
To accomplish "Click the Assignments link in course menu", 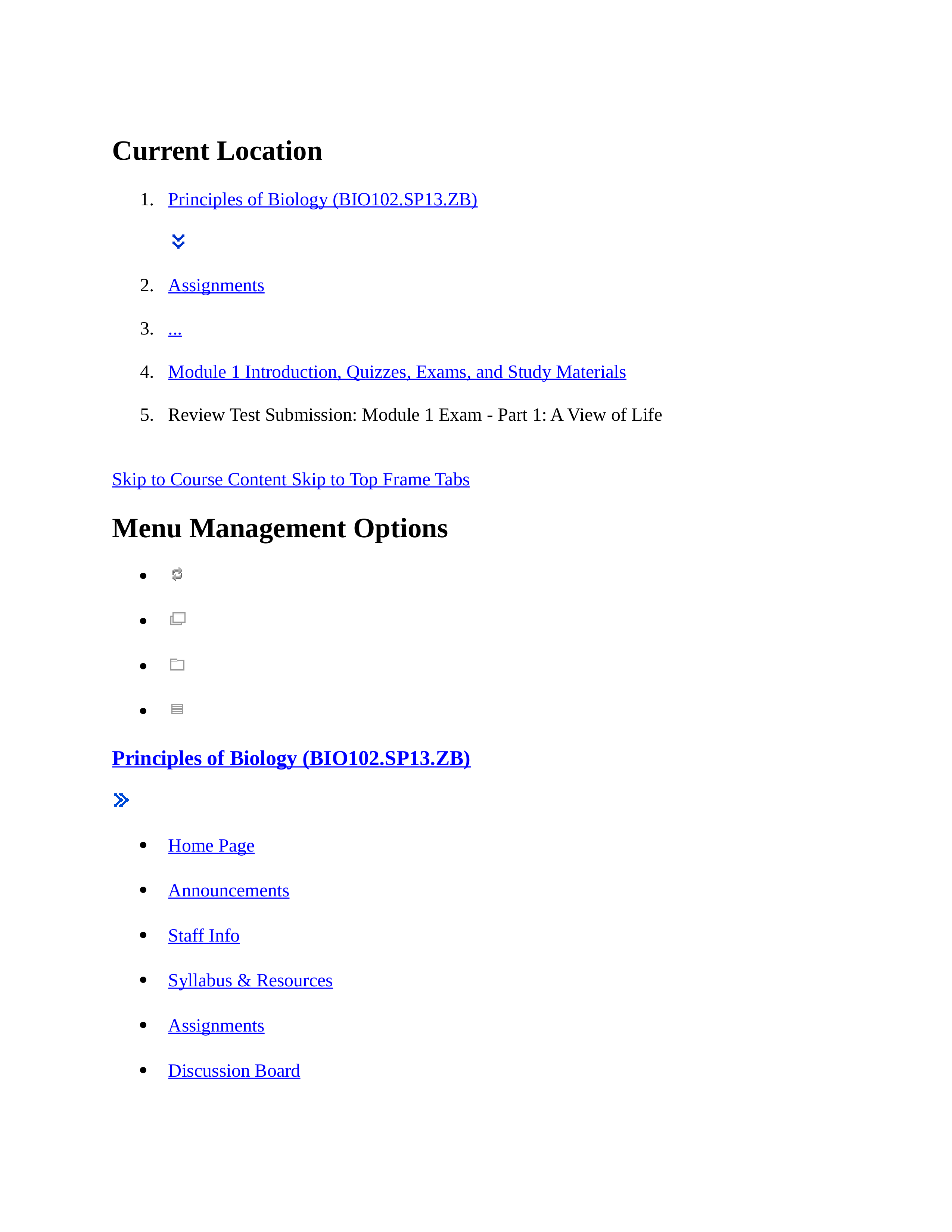I will click(x=216, y=1025).
